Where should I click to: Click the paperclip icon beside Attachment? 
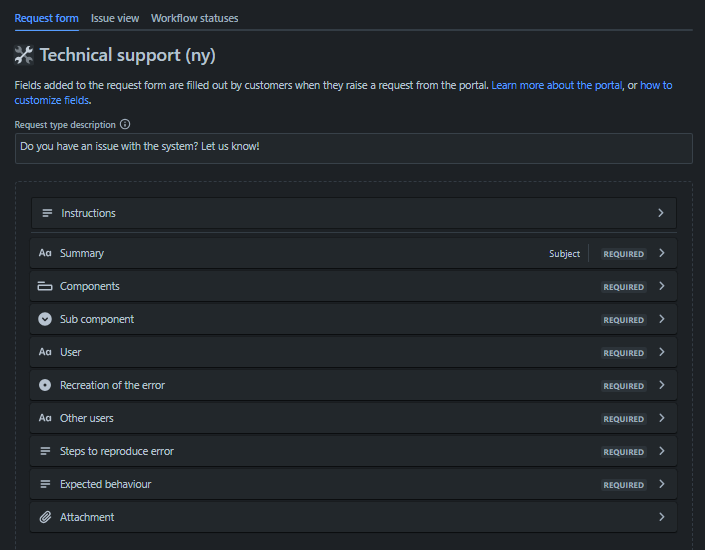click(45, 517)
